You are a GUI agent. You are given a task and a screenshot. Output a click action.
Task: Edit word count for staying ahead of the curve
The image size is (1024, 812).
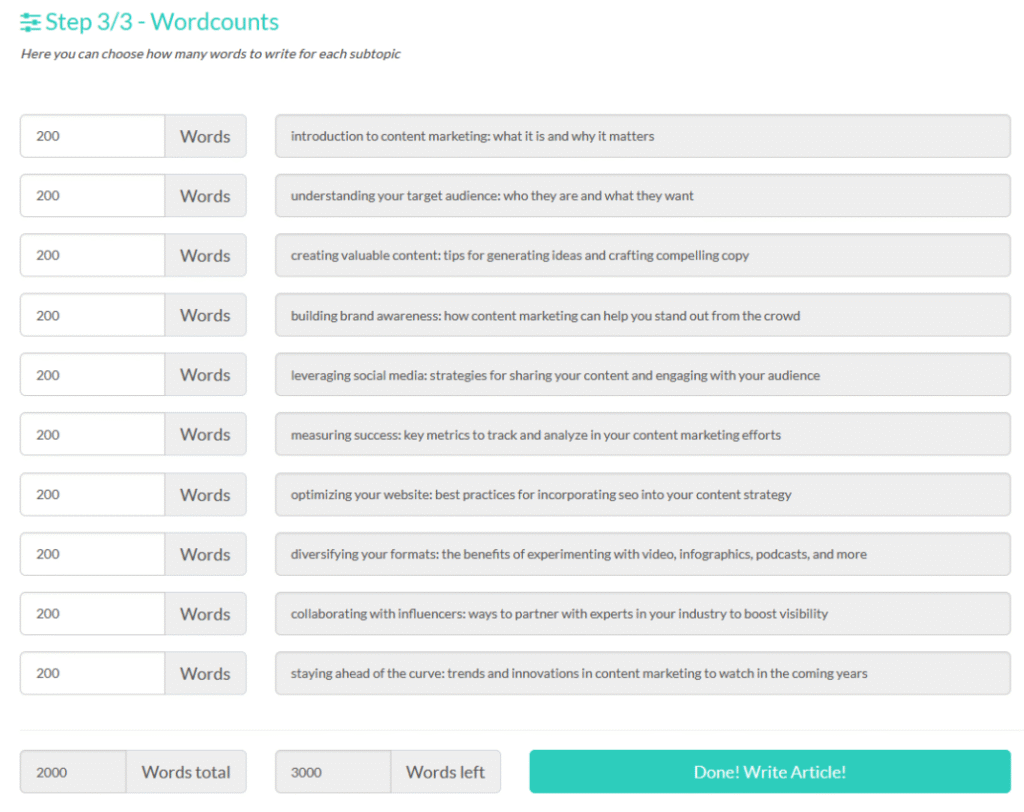click(92, 673)
